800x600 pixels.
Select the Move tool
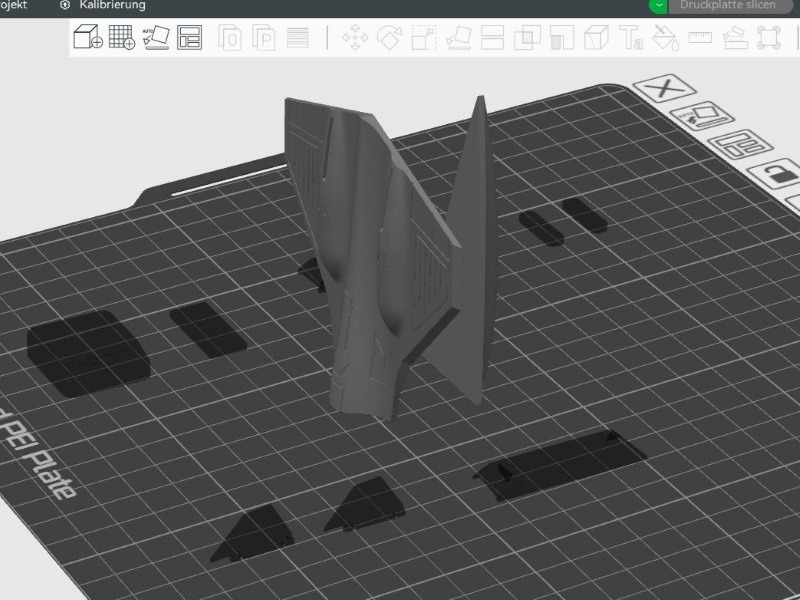(355, 38)
